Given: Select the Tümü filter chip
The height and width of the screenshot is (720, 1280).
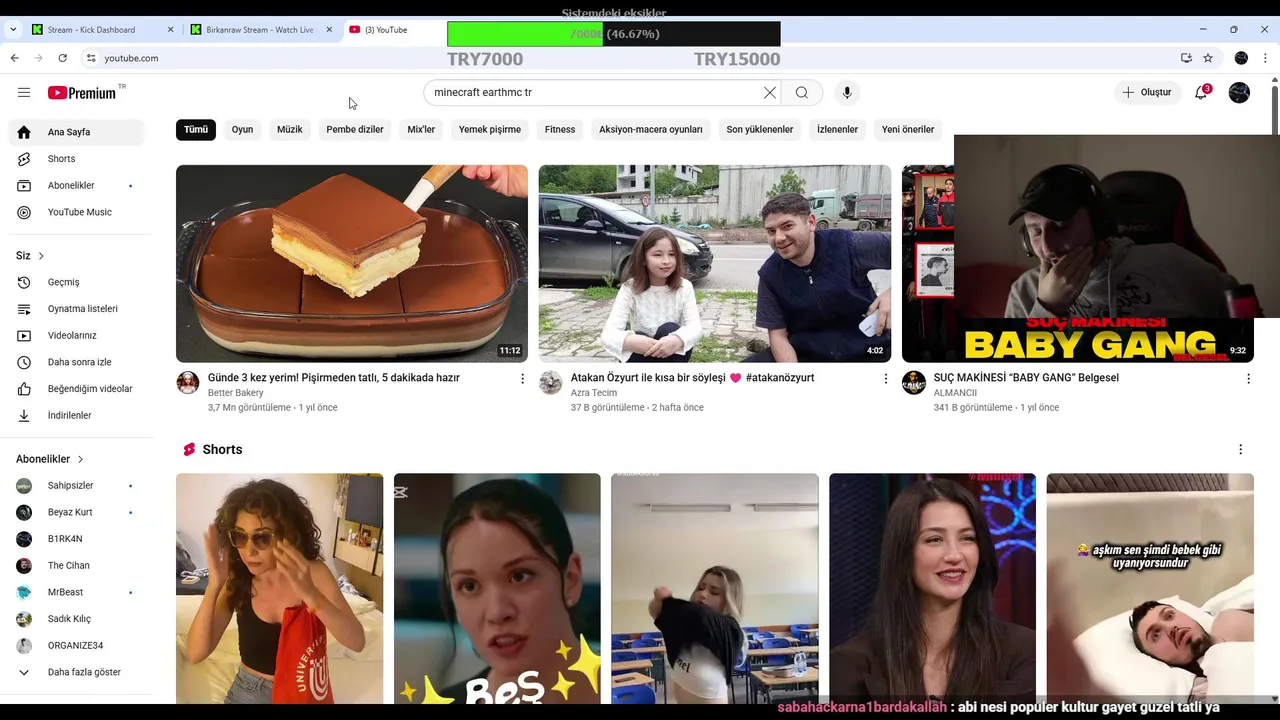Looking at the screenshot, I should 196,130.
